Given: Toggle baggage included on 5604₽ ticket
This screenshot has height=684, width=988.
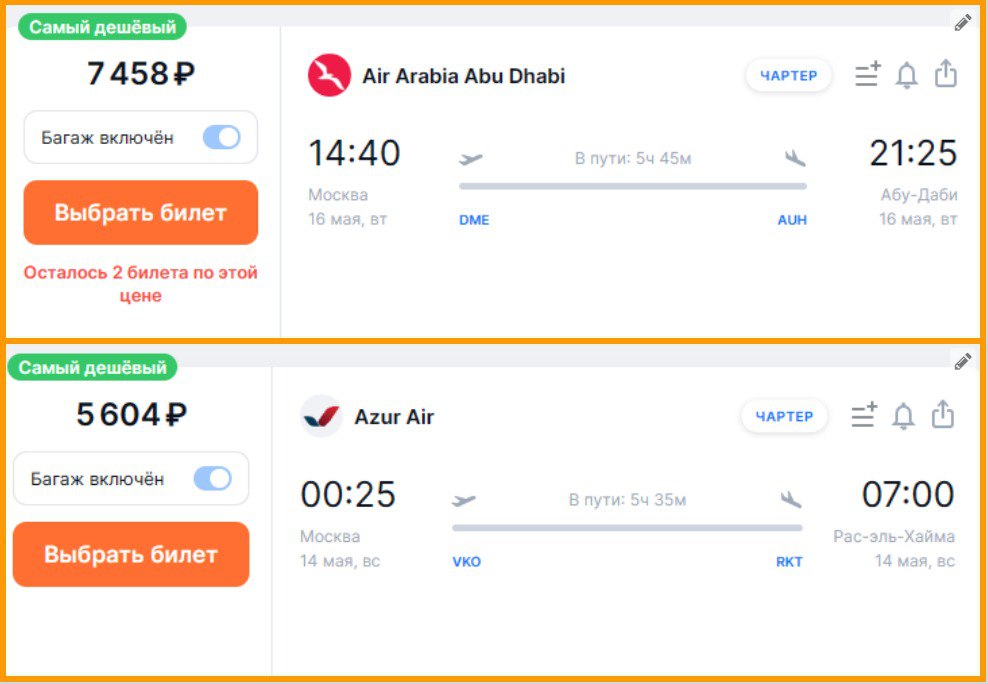Looking at the screenshot, I should (x=212, y=479).
